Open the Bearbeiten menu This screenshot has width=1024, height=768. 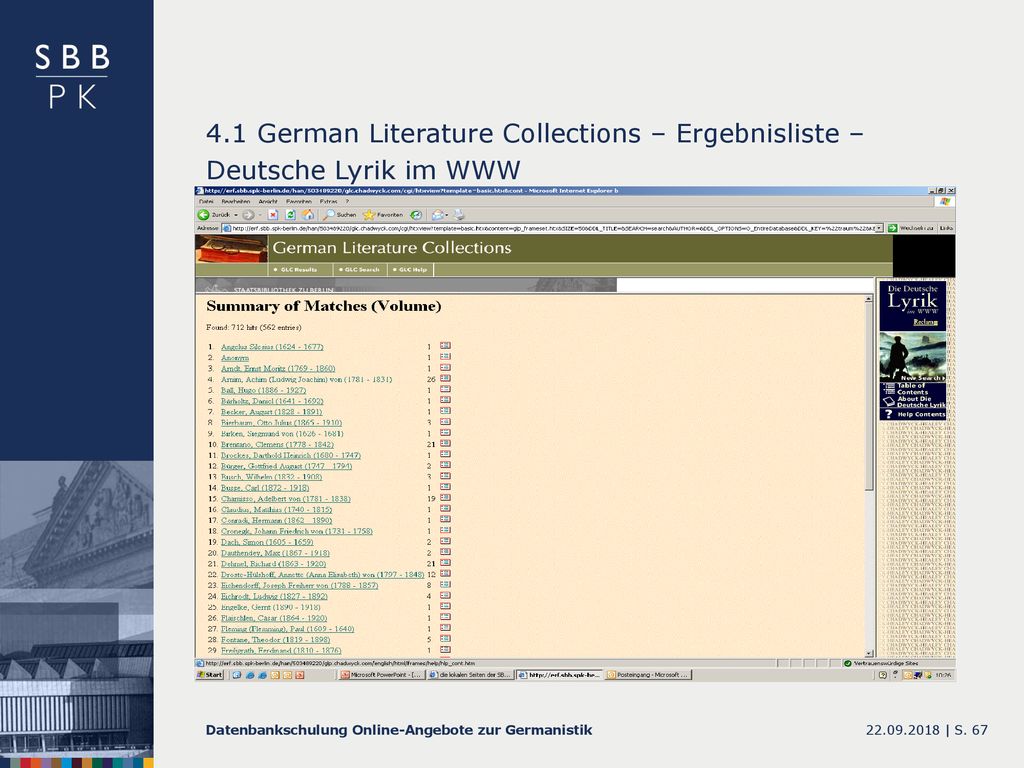[236, 202]
